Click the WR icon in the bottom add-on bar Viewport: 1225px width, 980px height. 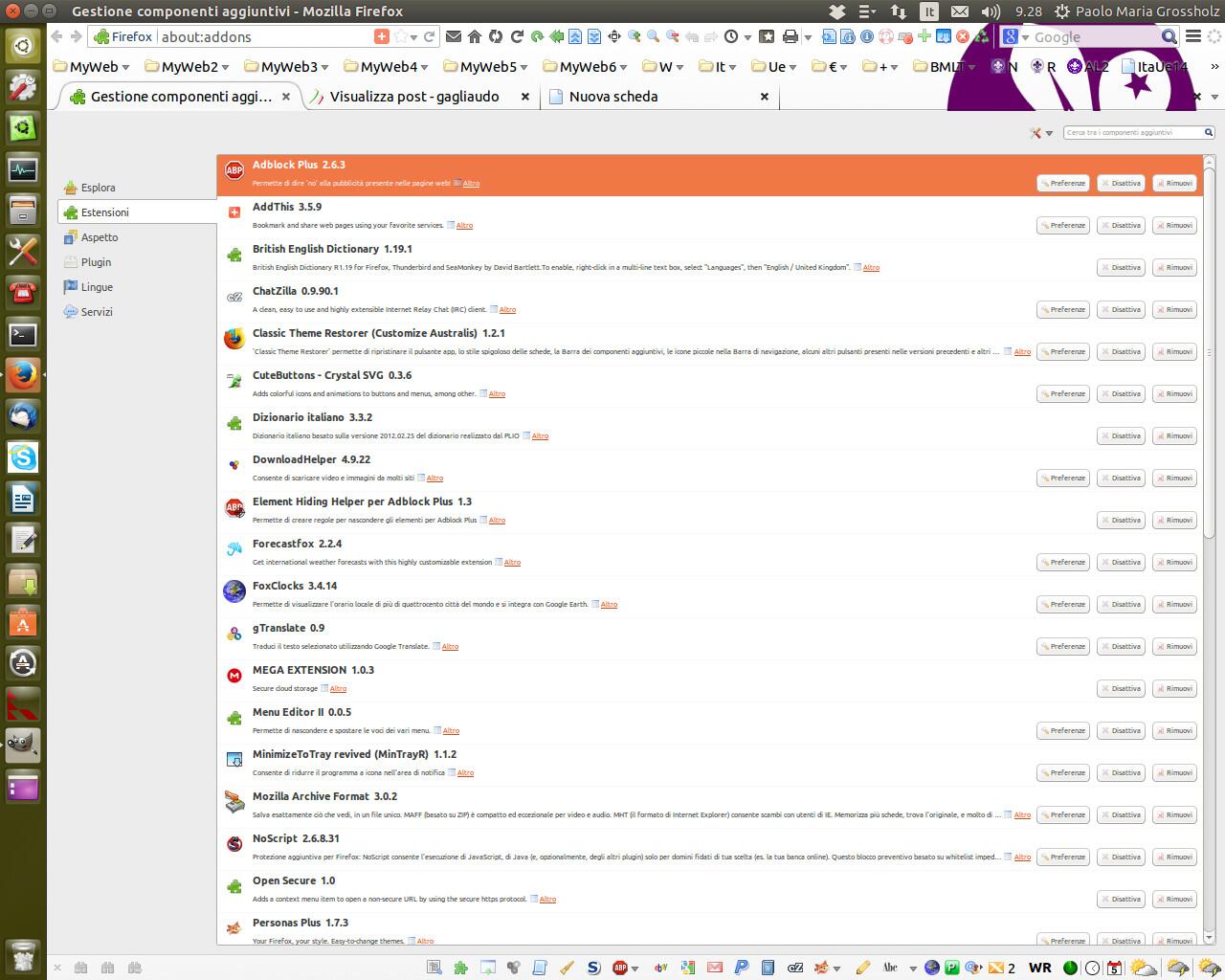pos(1039,968)
